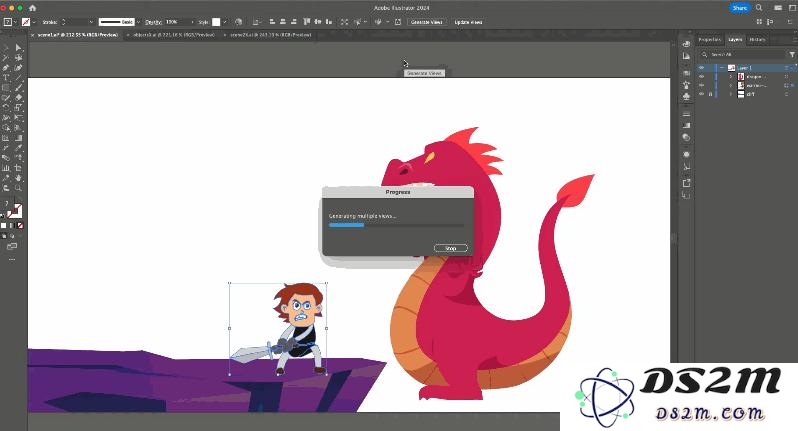Switch to objects3.ai document tab

[174, 35]
